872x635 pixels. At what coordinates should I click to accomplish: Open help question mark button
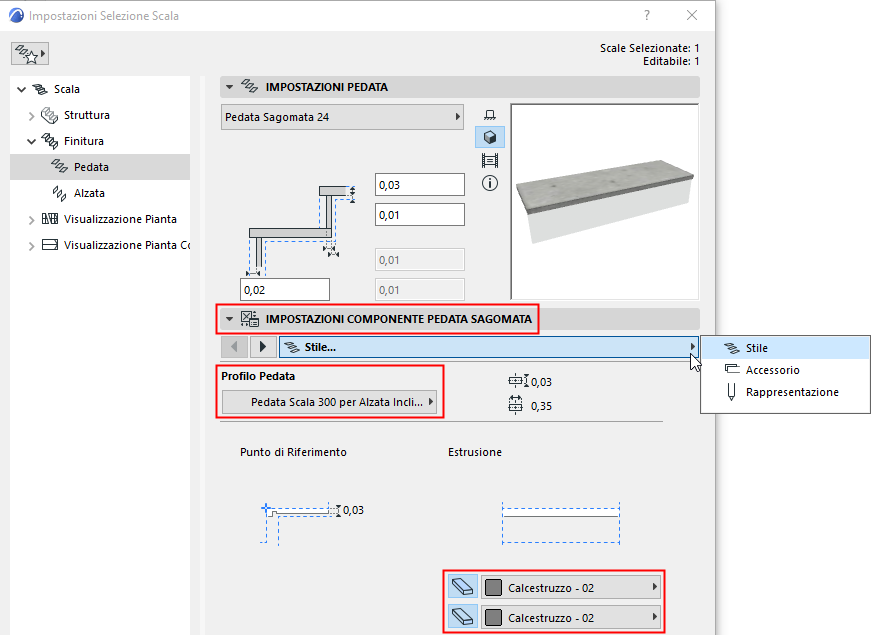pos(647,16)
